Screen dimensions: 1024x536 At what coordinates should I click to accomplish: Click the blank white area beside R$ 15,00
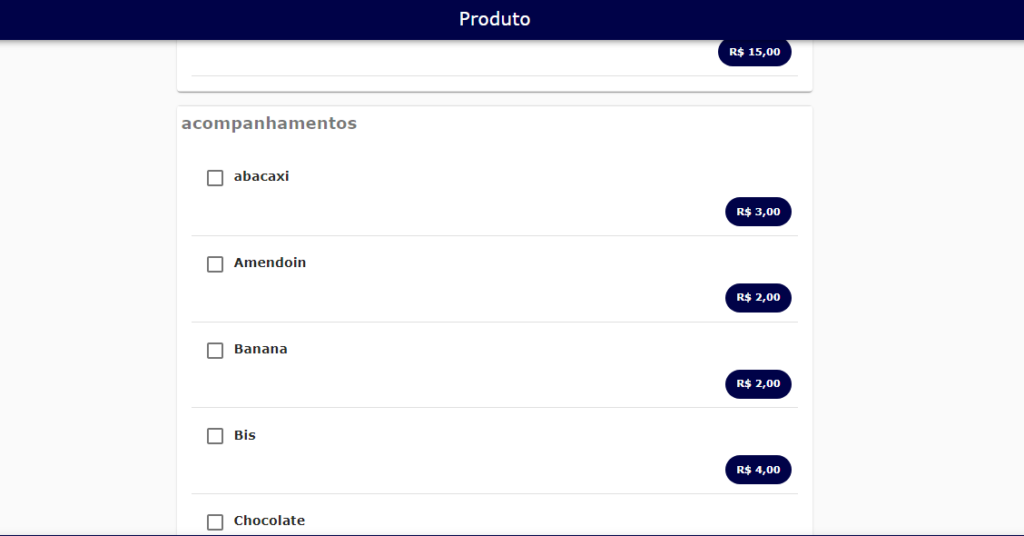[451, 55]
